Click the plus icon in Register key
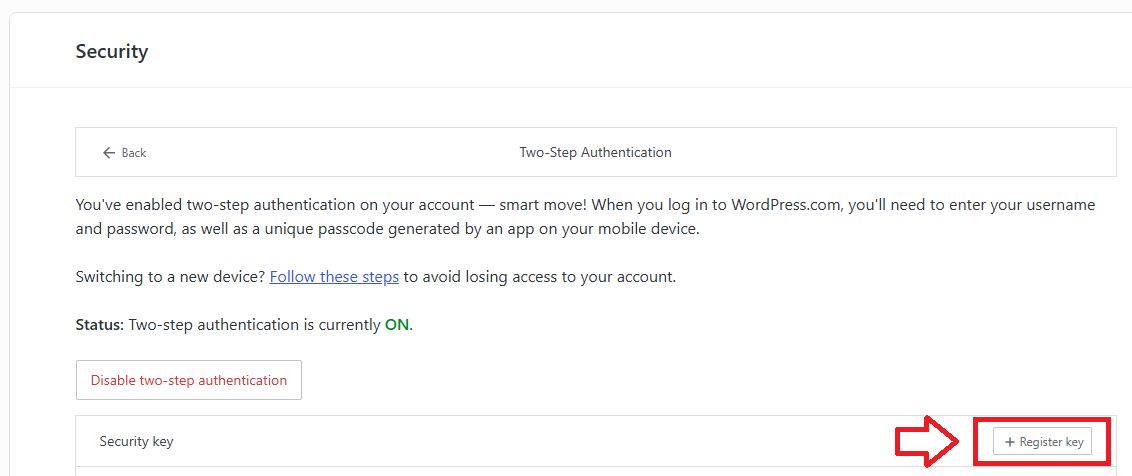Screen dimensions: 1132x476 [1009, 442]
